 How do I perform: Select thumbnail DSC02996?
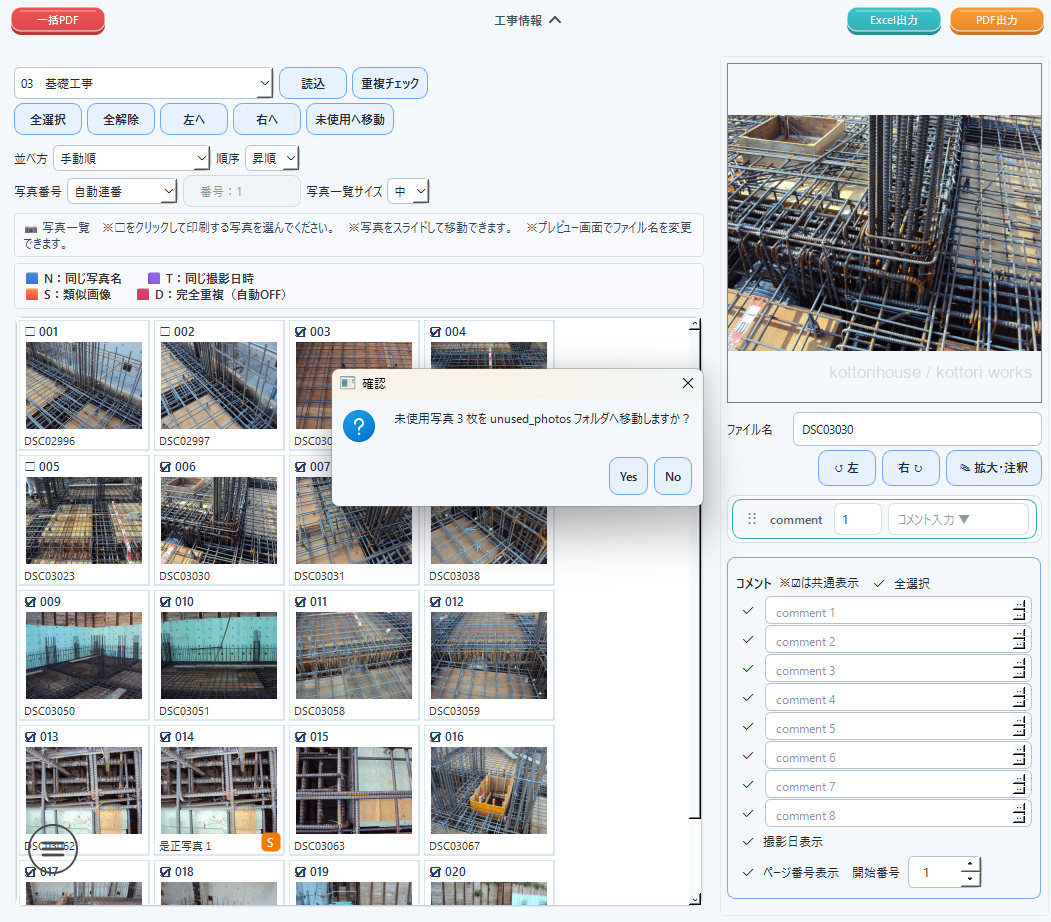point(84,385)
